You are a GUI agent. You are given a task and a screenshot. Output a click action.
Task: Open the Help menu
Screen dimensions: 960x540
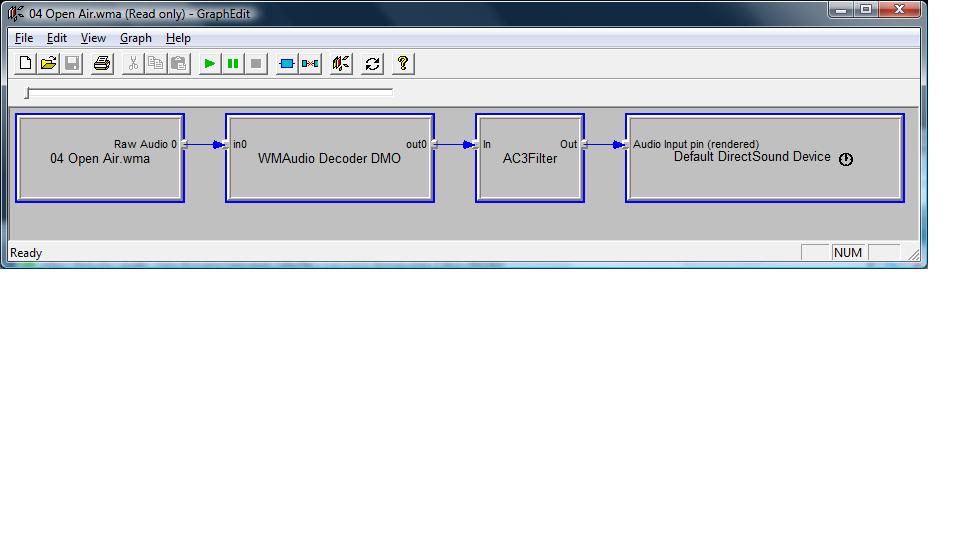(178, 38)
